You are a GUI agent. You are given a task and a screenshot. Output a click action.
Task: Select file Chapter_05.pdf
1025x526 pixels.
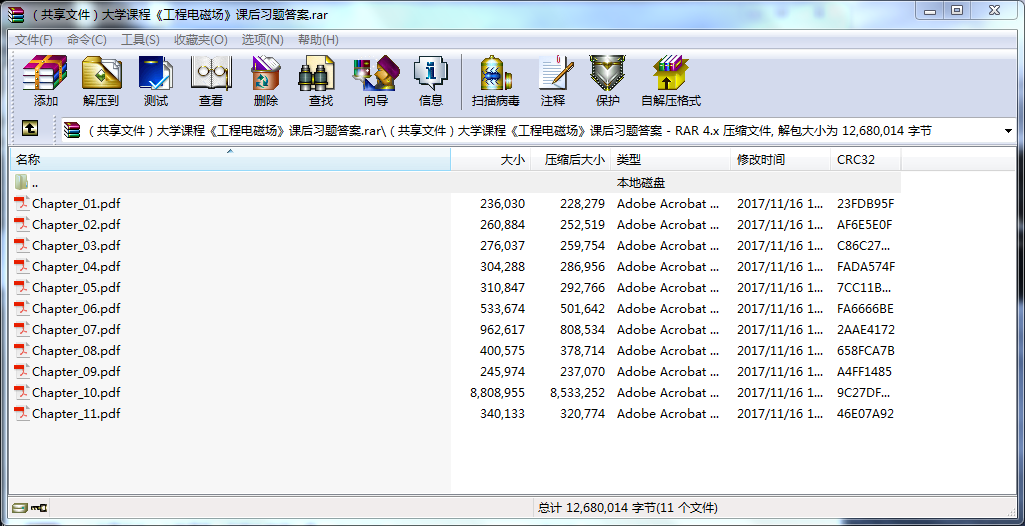pos(76,288)
